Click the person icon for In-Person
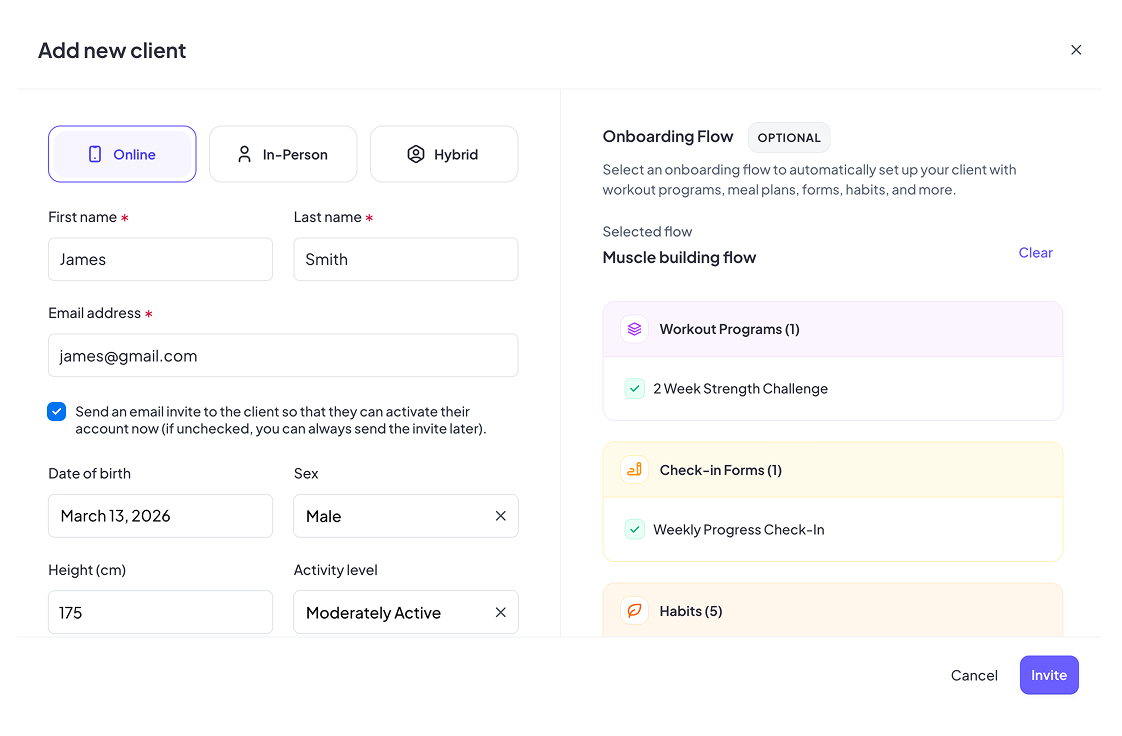The width and height of the screenshot is (1122, 736). [244, 154]
